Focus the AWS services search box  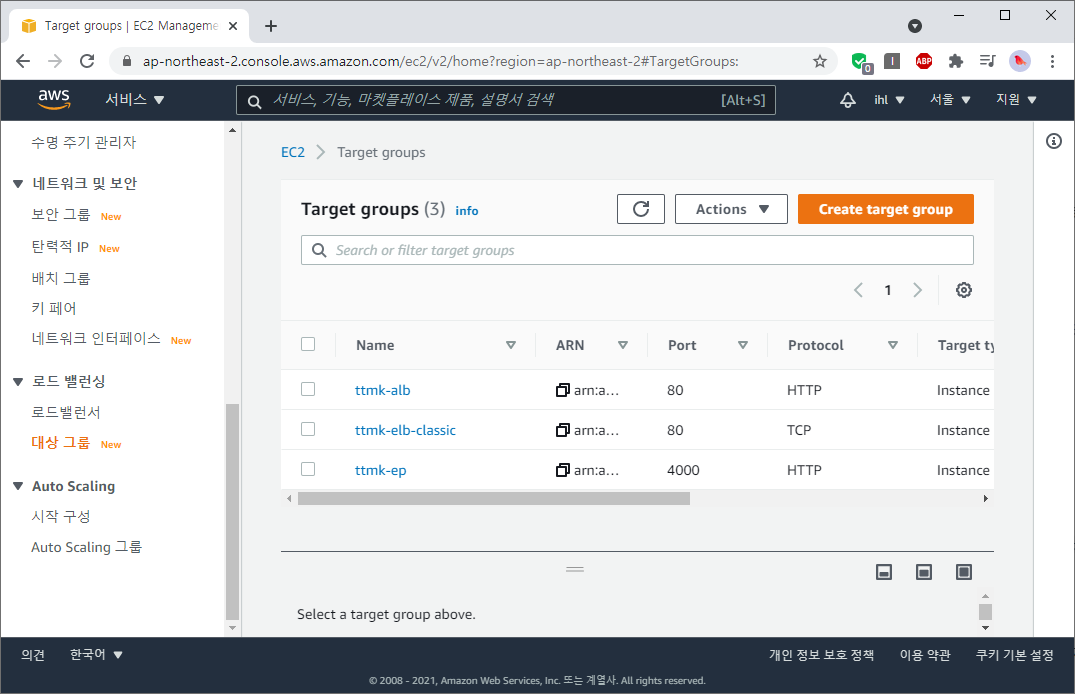(x=506, y=100)
